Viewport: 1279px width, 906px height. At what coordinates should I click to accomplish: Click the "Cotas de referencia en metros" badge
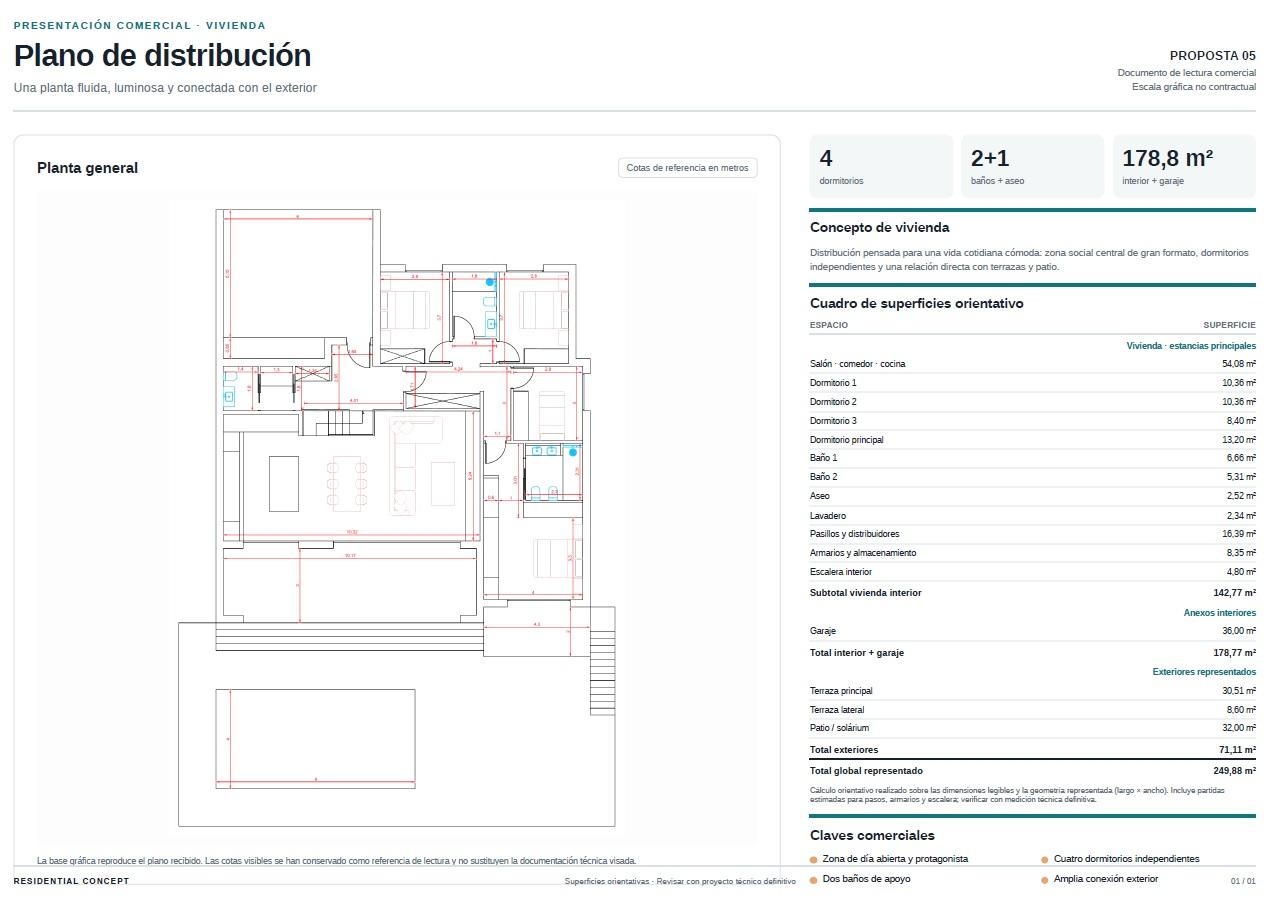(x=687, y=168)
